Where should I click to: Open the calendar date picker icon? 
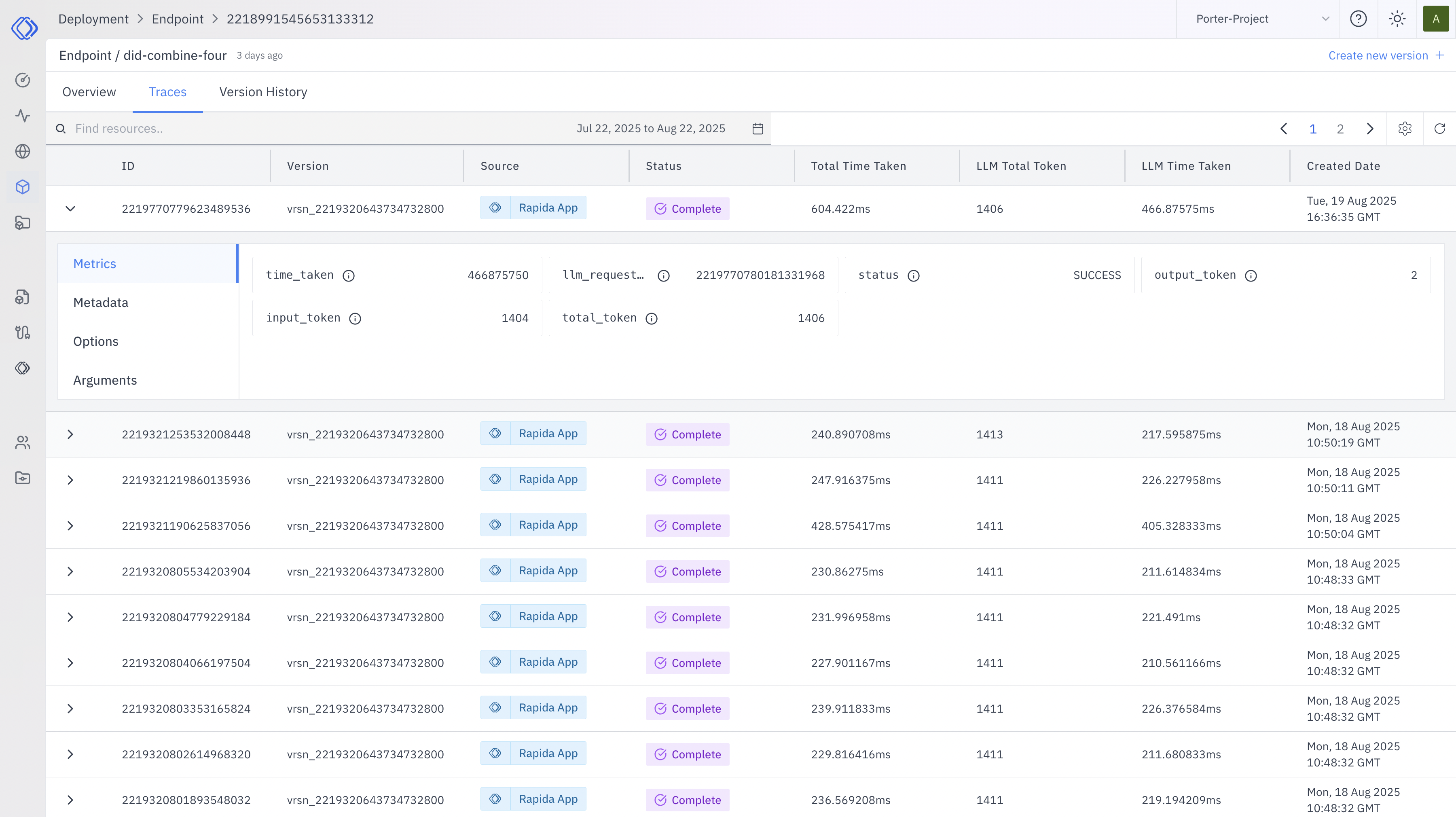[x=758, y=129]
